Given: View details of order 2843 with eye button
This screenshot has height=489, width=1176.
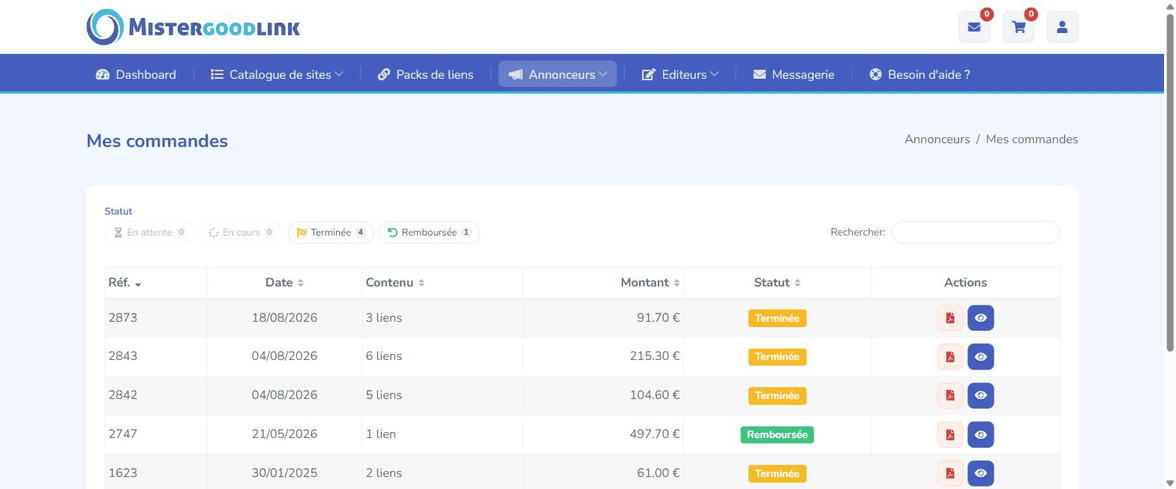Looking at the screenshot, I should pos(980,357).
